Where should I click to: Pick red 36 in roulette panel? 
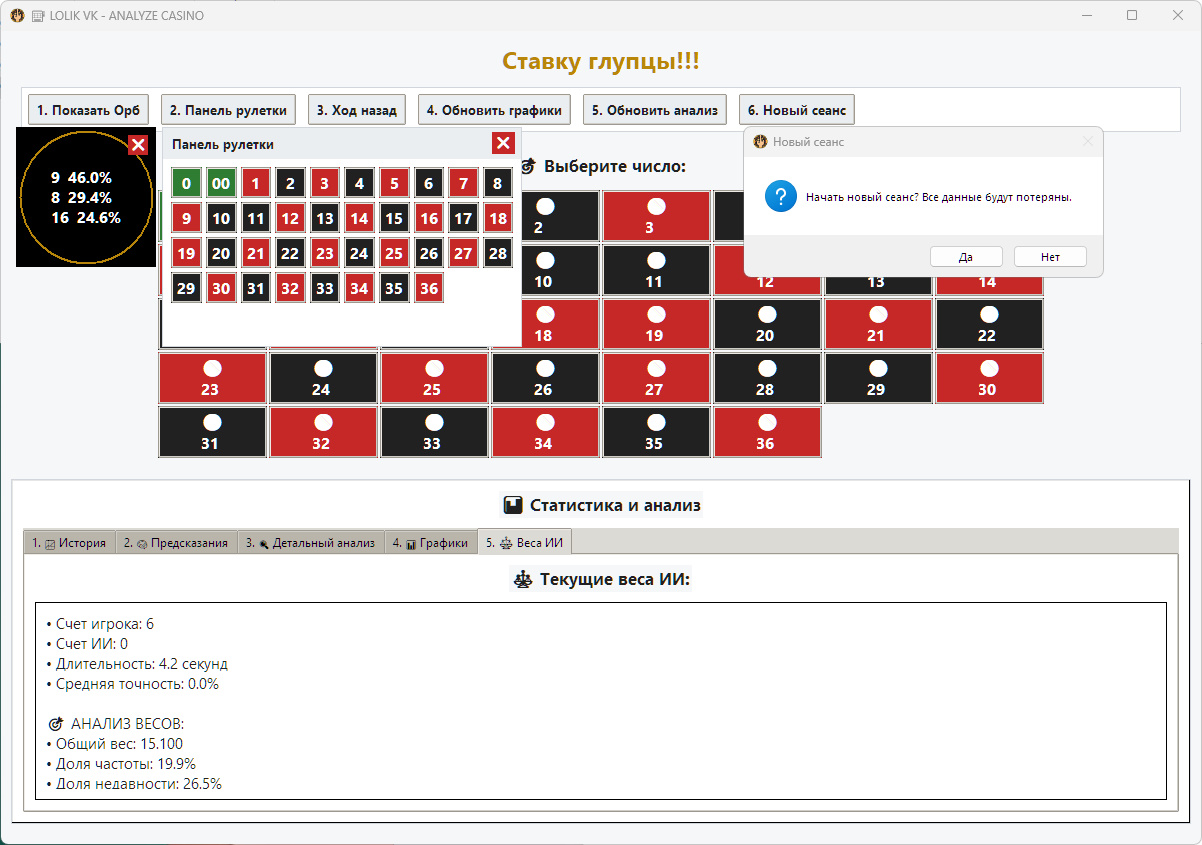[428, 288]
